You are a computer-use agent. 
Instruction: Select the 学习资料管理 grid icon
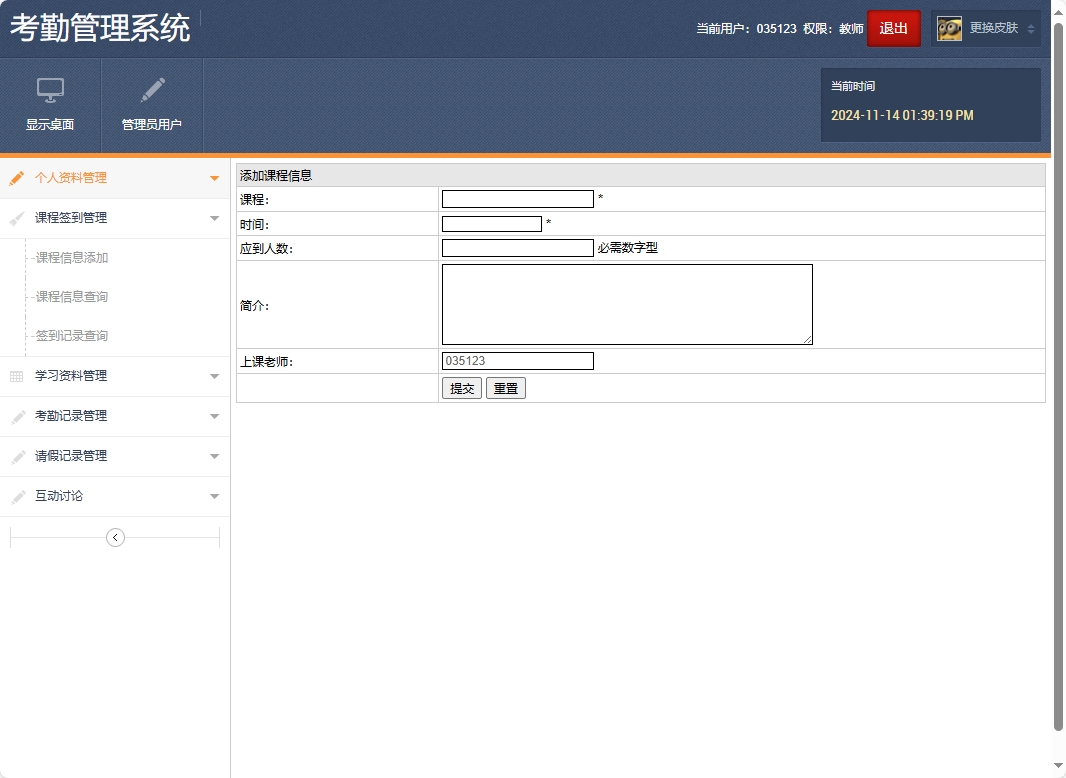16,376
